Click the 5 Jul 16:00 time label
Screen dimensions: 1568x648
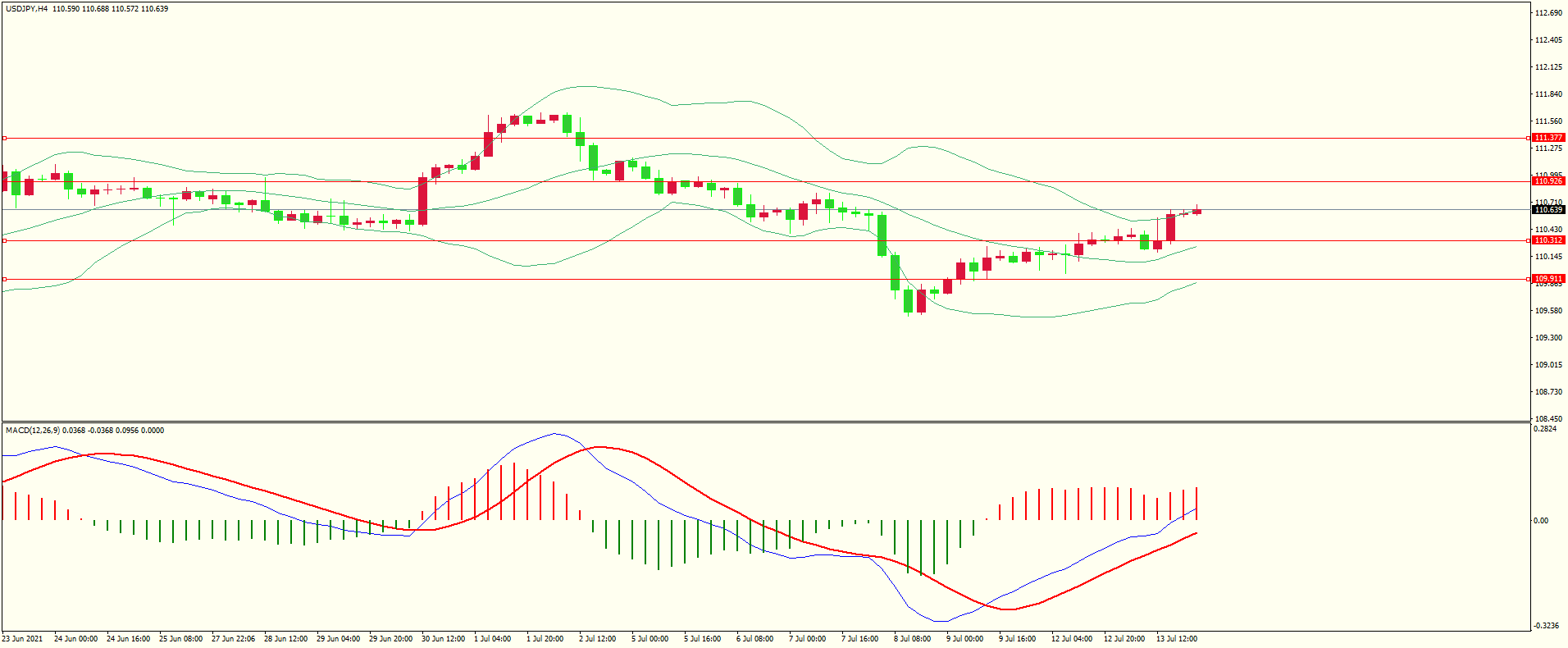(702, 639)
